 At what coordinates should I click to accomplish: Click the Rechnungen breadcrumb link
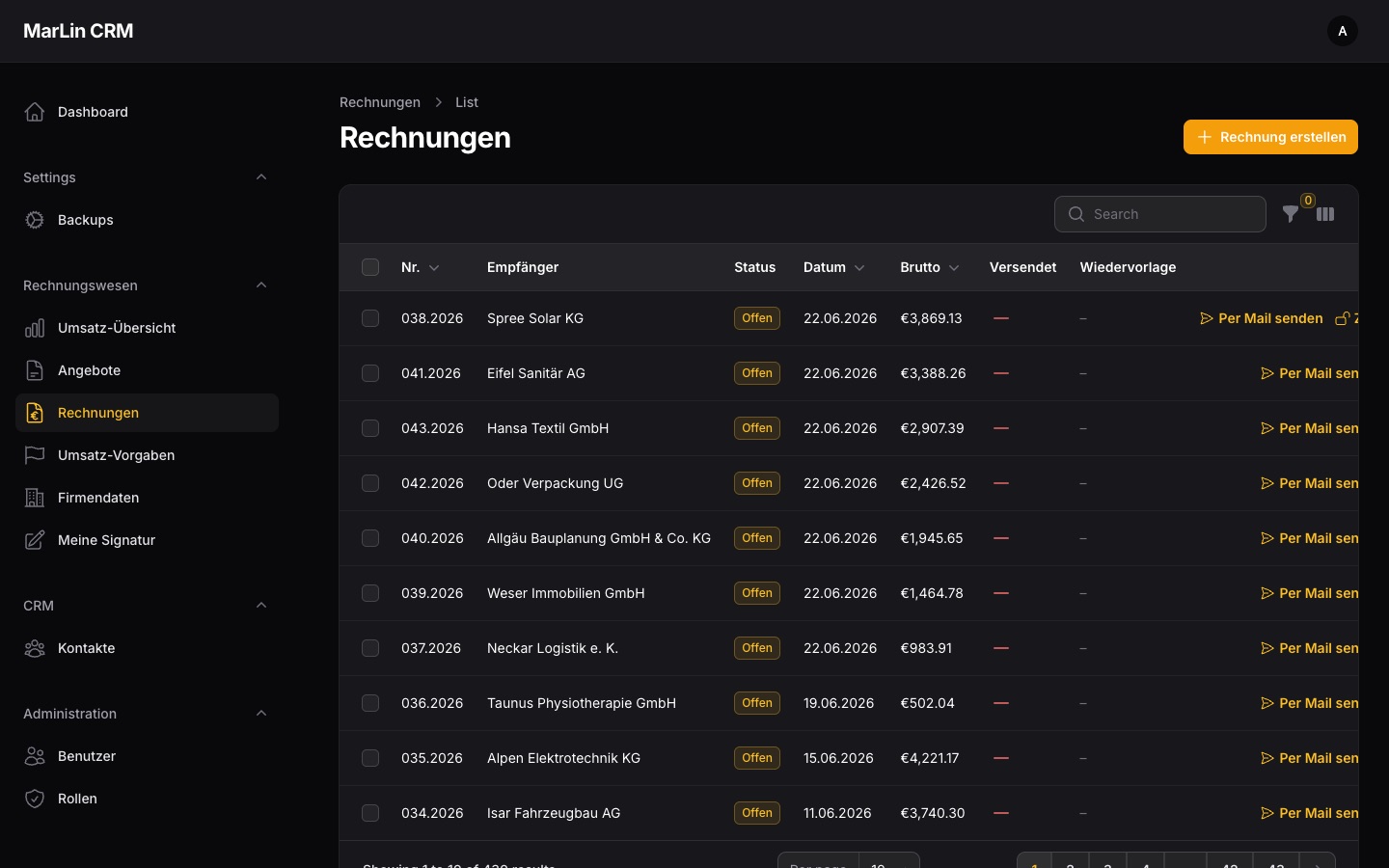(380, 102)
